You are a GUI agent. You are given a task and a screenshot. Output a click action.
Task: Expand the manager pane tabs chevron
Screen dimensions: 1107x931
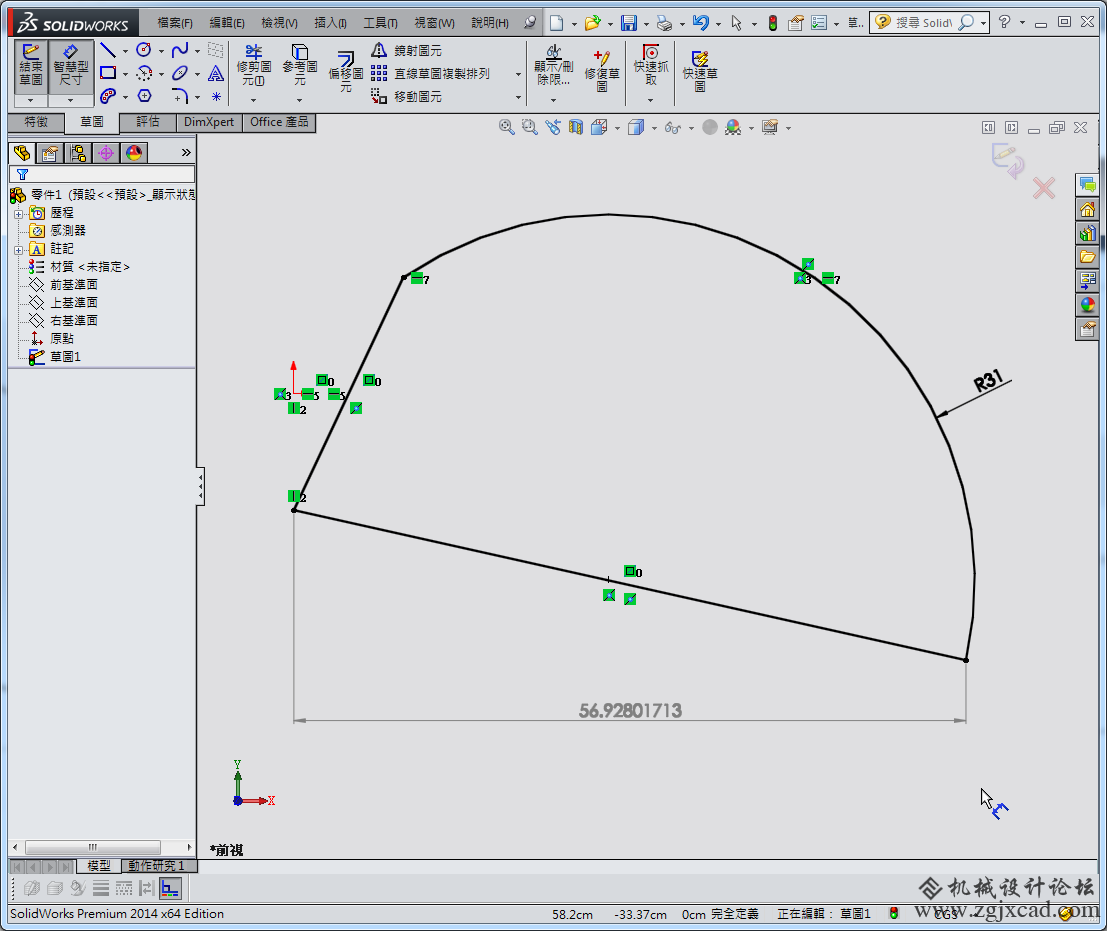click(x=186, y=152)
